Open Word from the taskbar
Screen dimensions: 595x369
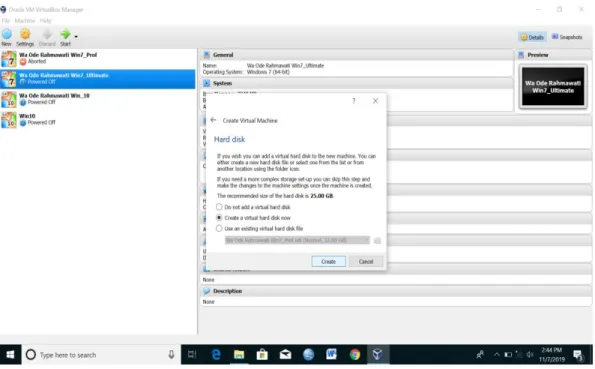[331, 355]
